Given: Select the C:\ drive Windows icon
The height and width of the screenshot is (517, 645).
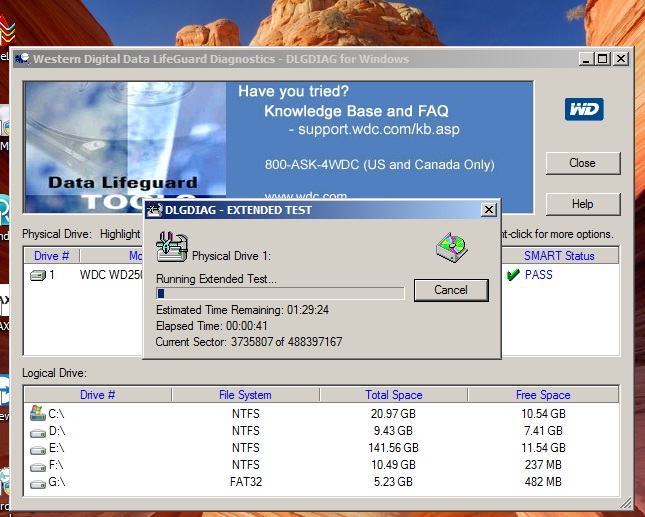Looking at the screenshot, I should 37,413.
